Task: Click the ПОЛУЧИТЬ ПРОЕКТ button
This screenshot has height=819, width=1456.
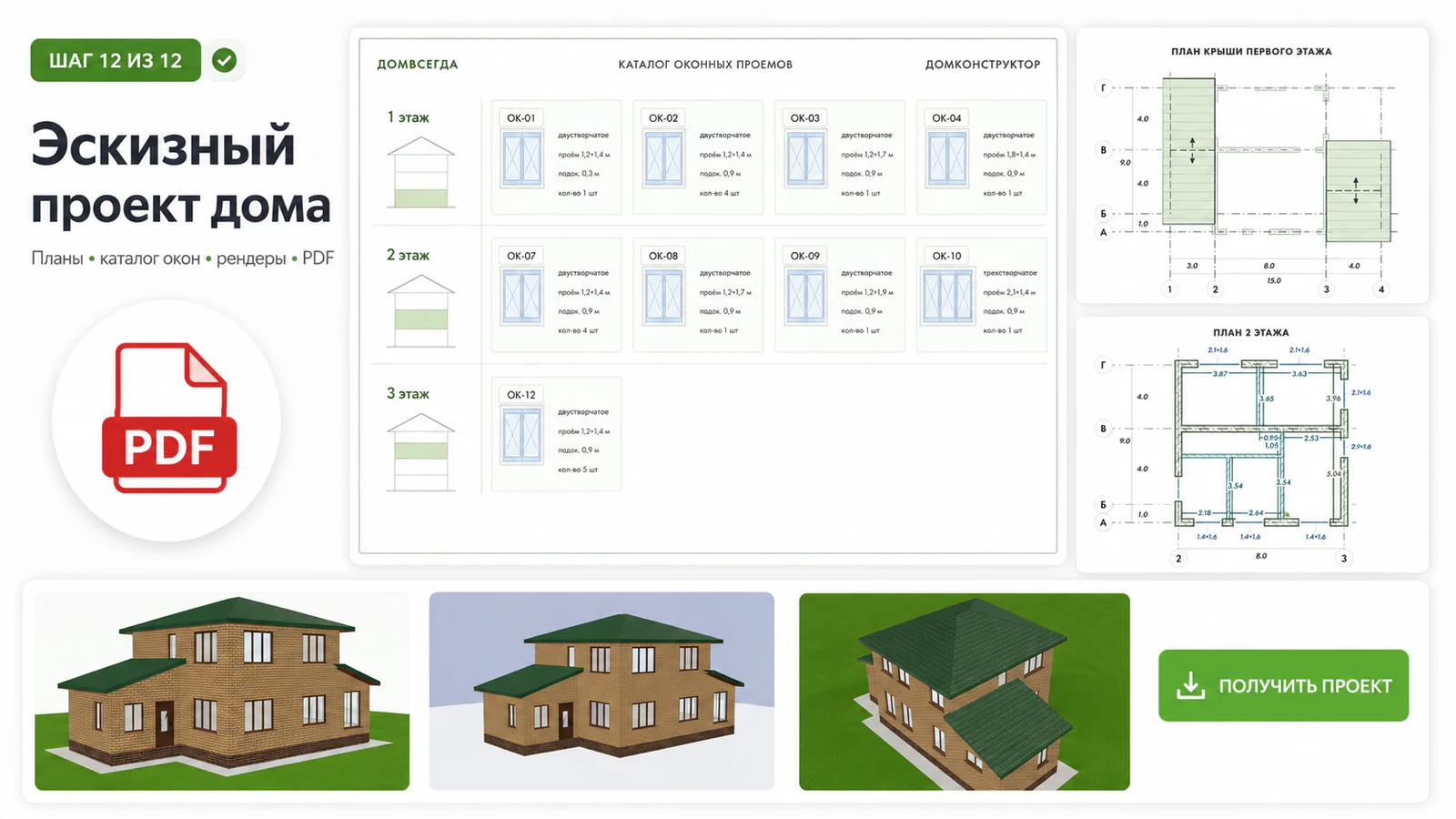Action: pos(1283,685)
